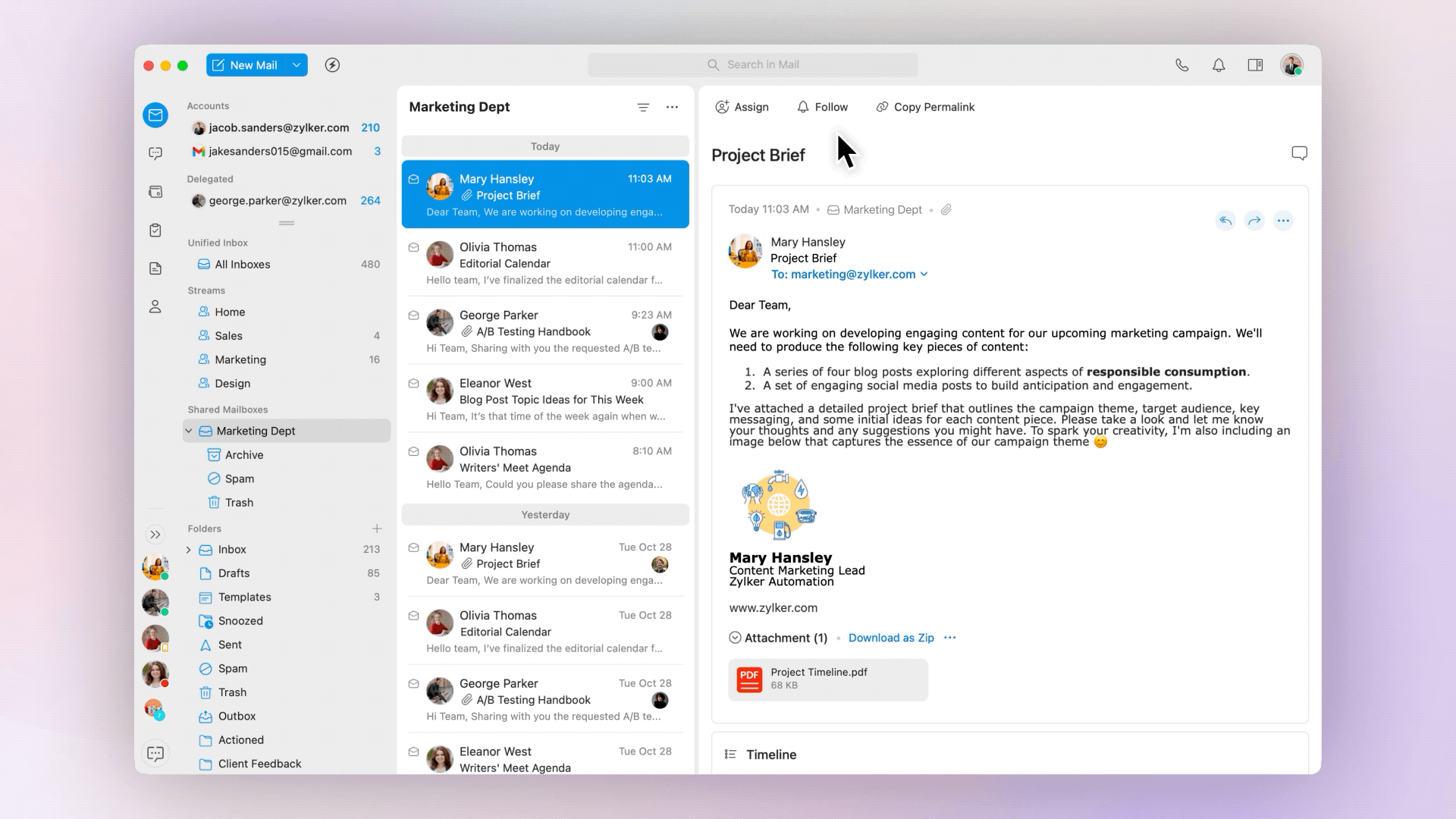The image size is (1456, 819).
Task: Open the calendar icon in left sidebar
Action: click(x=155, y=192)
